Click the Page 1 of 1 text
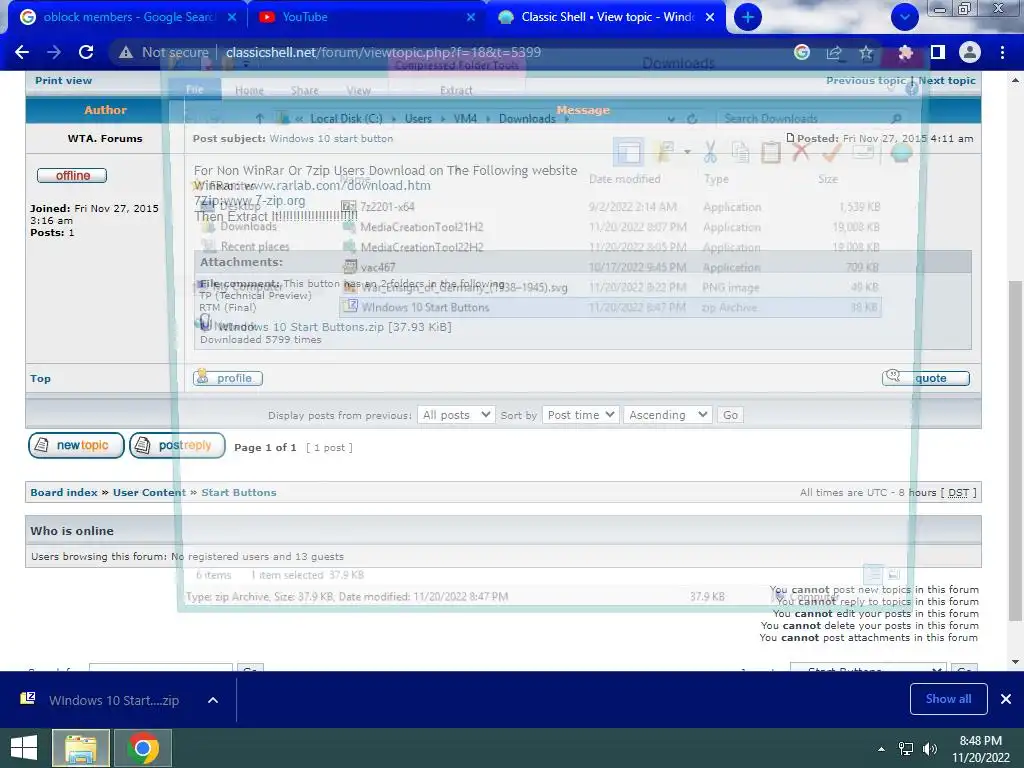The image size is (1024, 768). click(x=265, y=447)
